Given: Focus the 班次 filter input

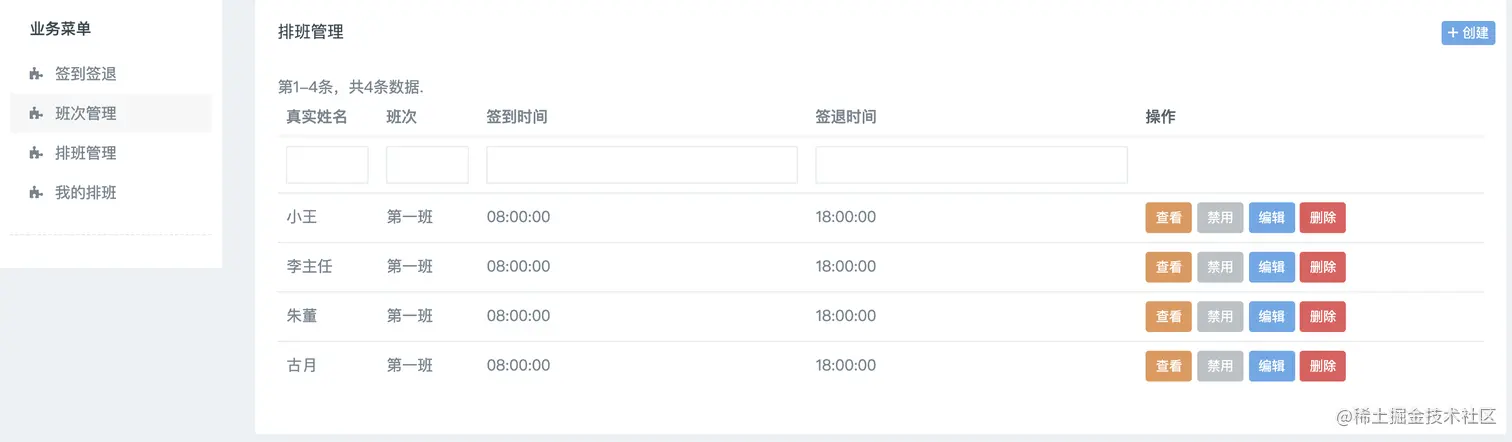Looking at the screenshot, I should [427, 165].
